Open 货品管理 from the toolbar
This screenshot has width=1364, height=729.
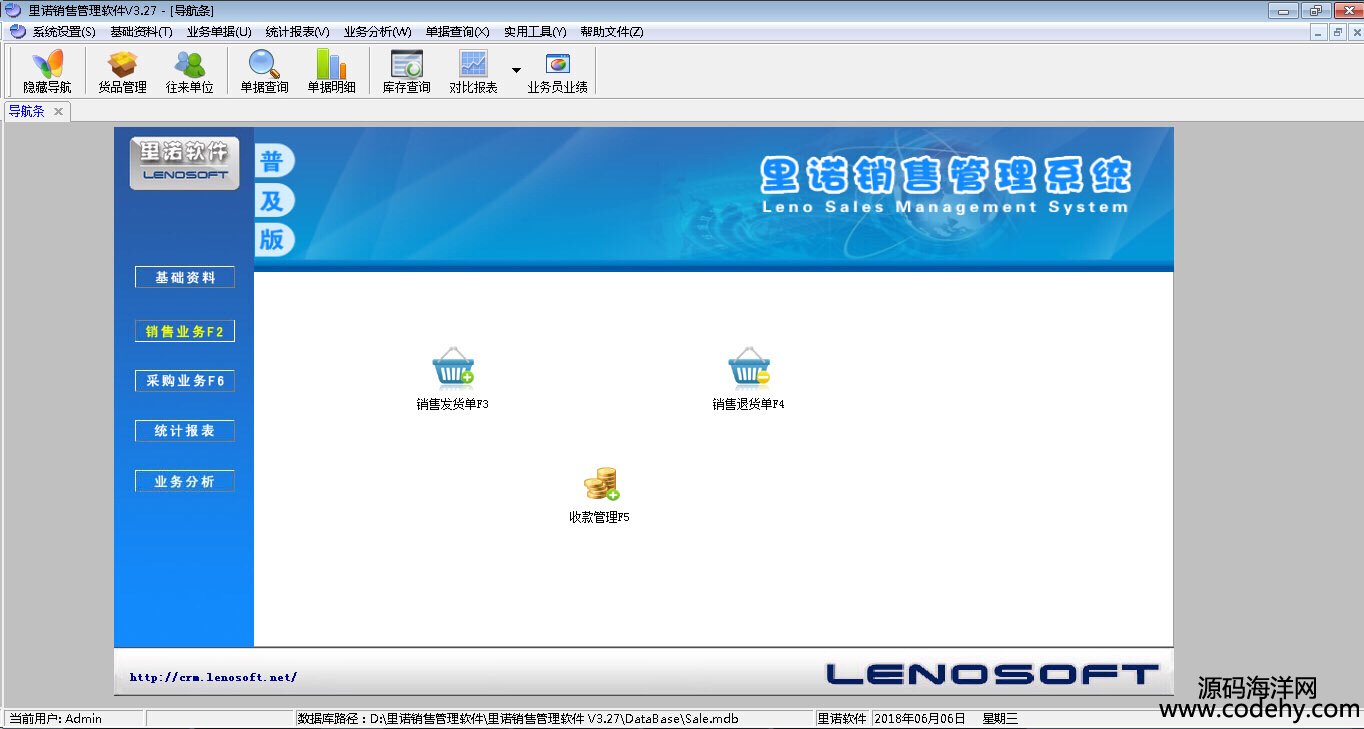122,71
